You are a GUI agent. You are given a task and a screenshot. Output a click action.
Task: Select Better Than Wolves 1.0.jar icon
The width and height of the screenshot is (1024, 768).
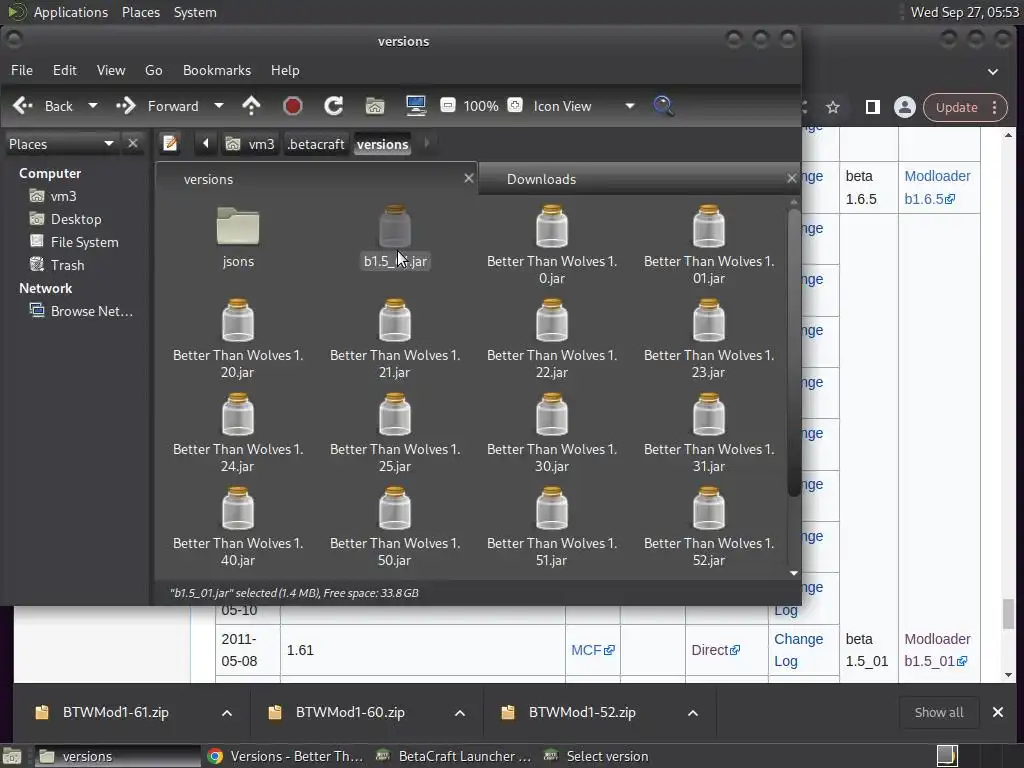point(552,227)
